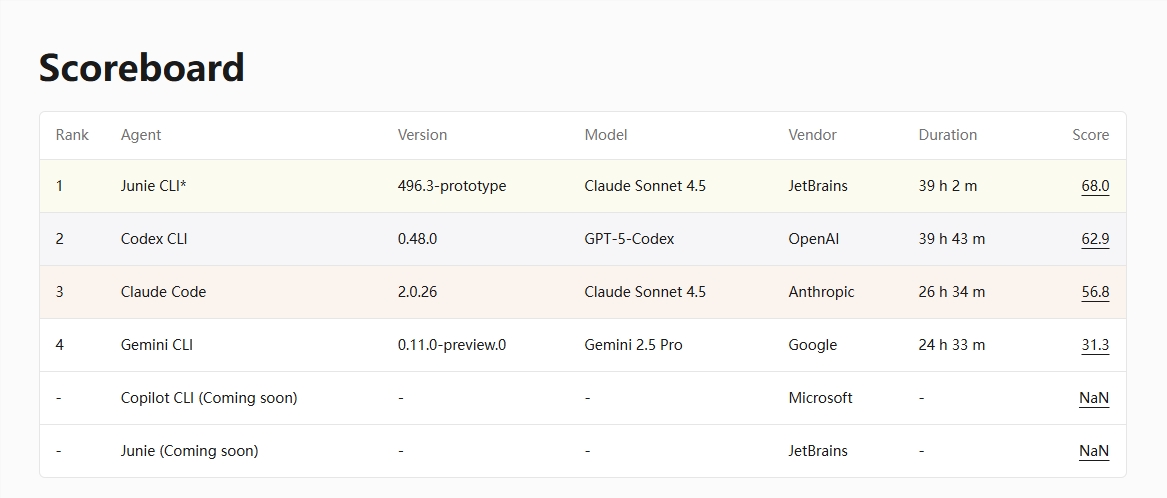Viewport: 1167px width, 498px height.
Task: Open the 68.0 score link
Action: click(x=1094, y=186)
